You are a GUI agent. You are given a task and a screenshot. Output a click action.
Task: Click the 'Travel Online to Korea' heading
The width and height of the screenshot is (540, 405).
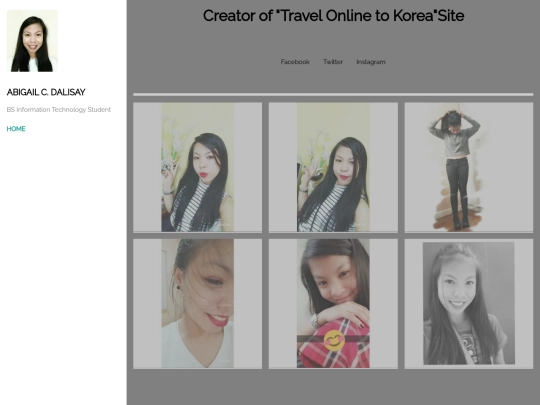point(333,16)
